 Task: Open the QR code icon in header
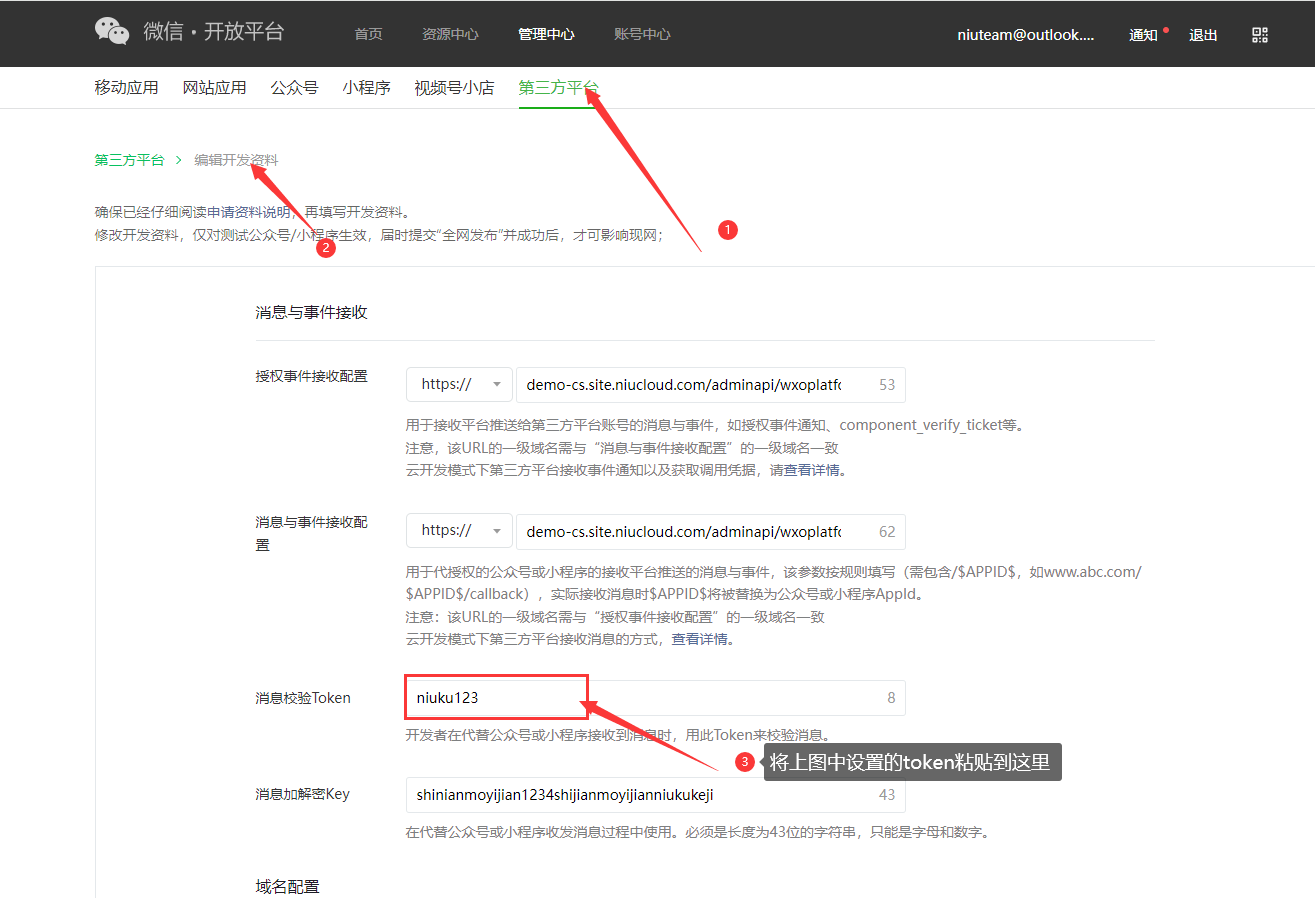1259,35
